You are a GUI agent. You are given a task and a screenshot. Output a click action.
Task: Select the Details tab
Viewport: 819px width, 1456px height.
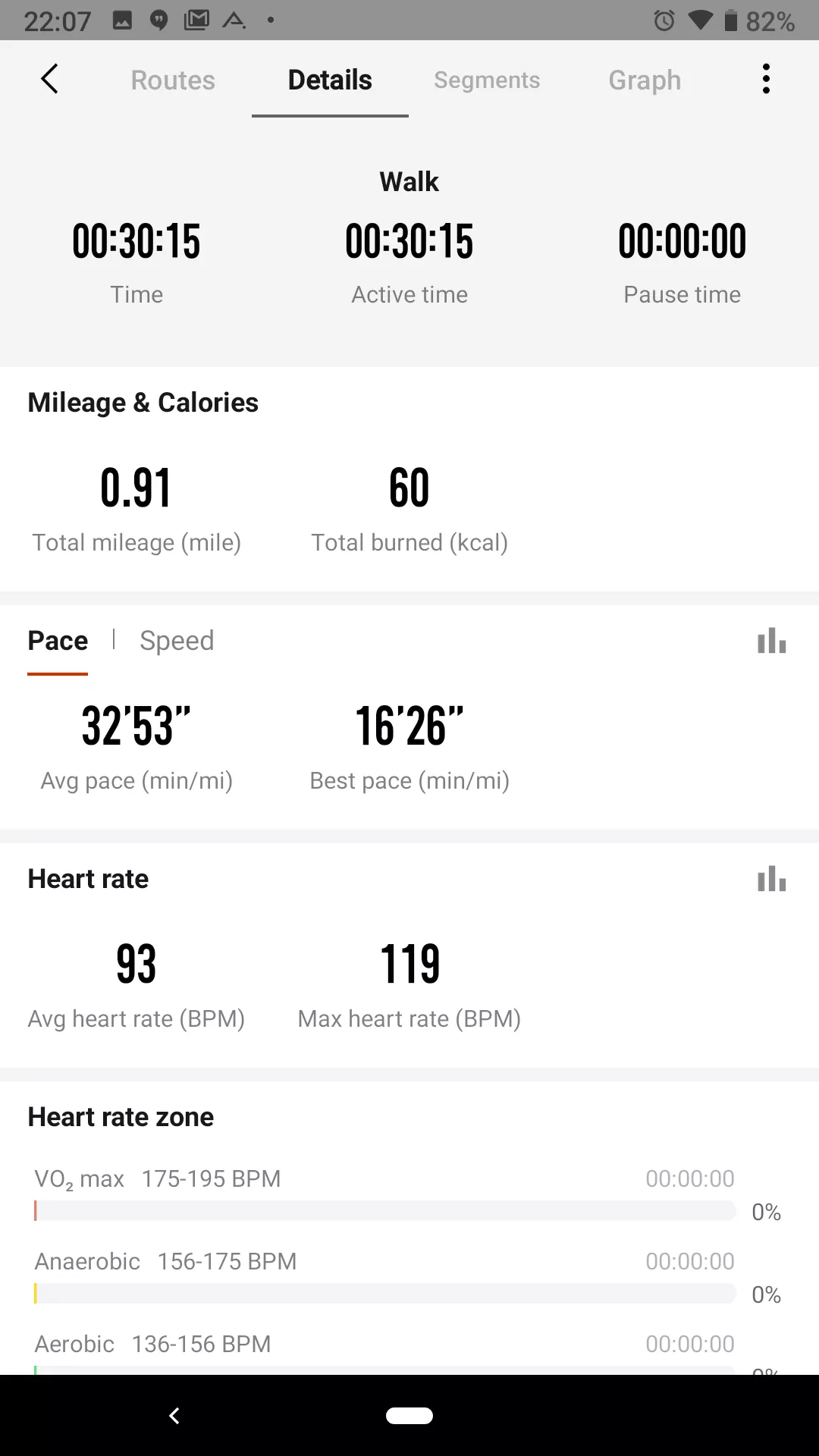[x=330, y=80]
